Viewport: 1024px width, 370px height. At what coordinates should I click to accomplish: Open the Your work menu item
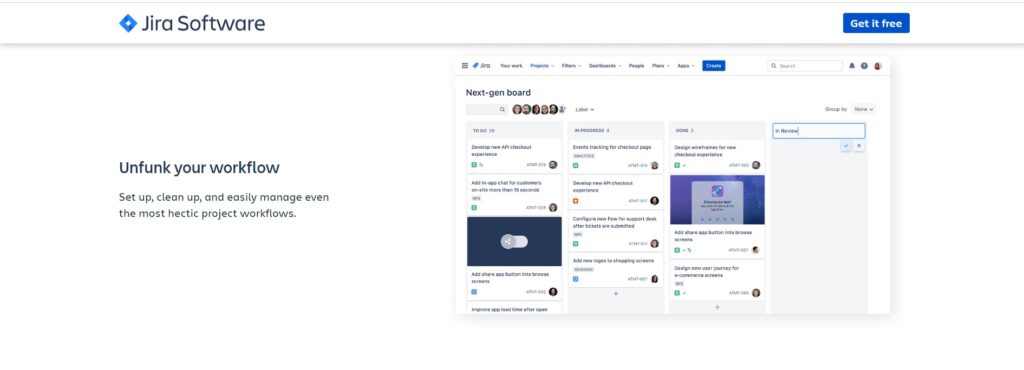pyautogui.click(x=511, y=66)
